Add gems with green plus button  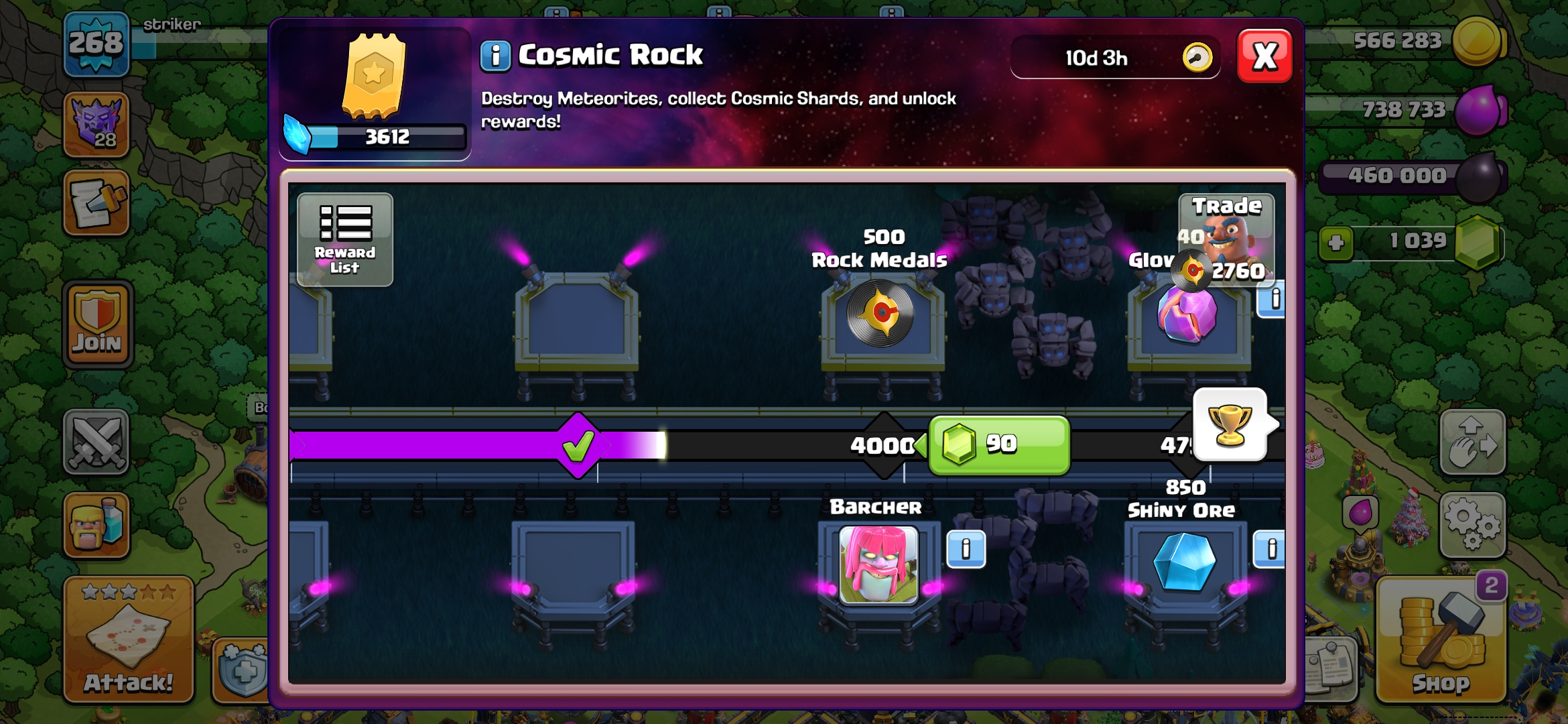[1335, 242]
